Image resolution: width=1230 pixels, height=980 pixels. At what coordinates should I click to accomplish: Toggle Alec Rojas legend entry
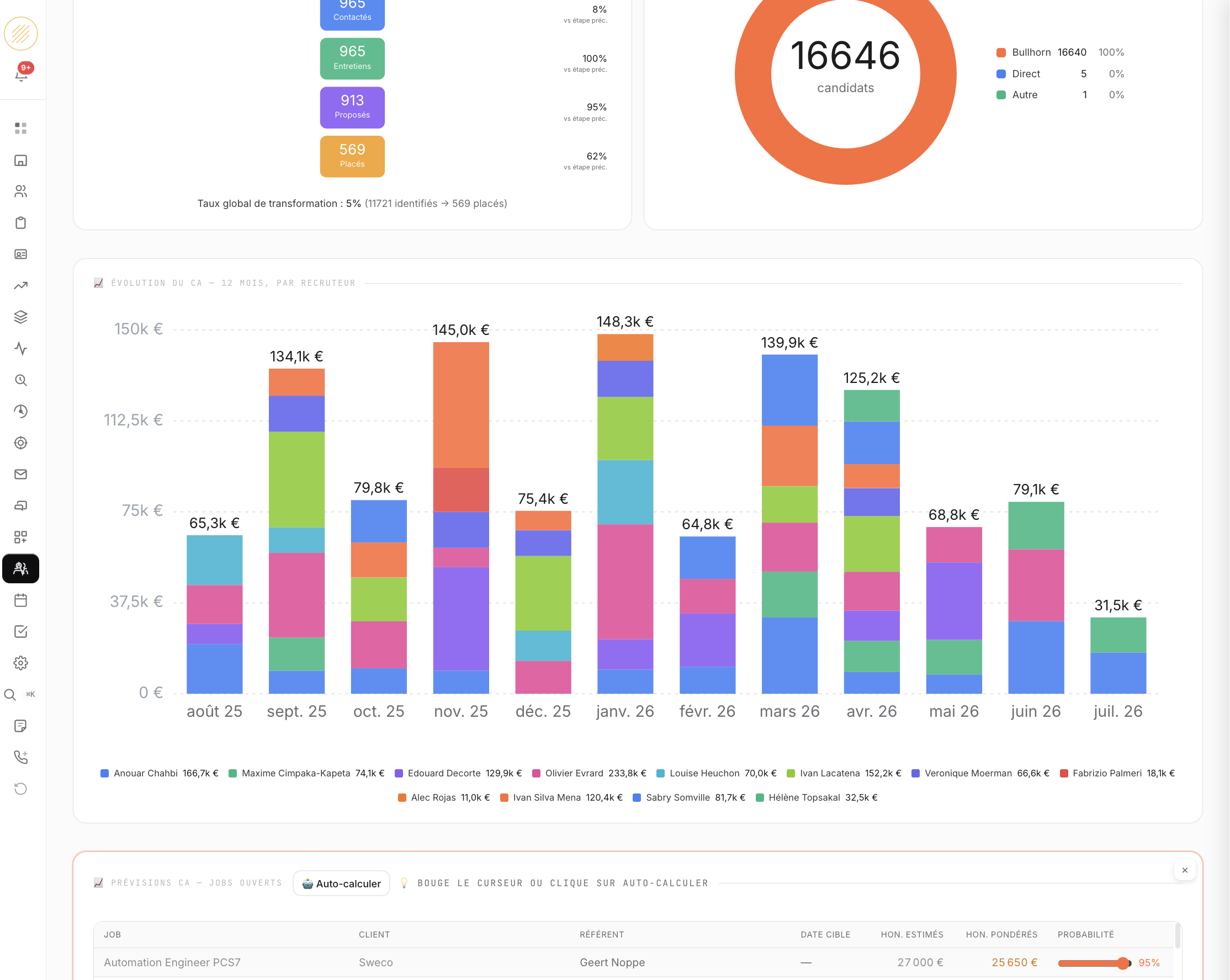click(444, 797)
